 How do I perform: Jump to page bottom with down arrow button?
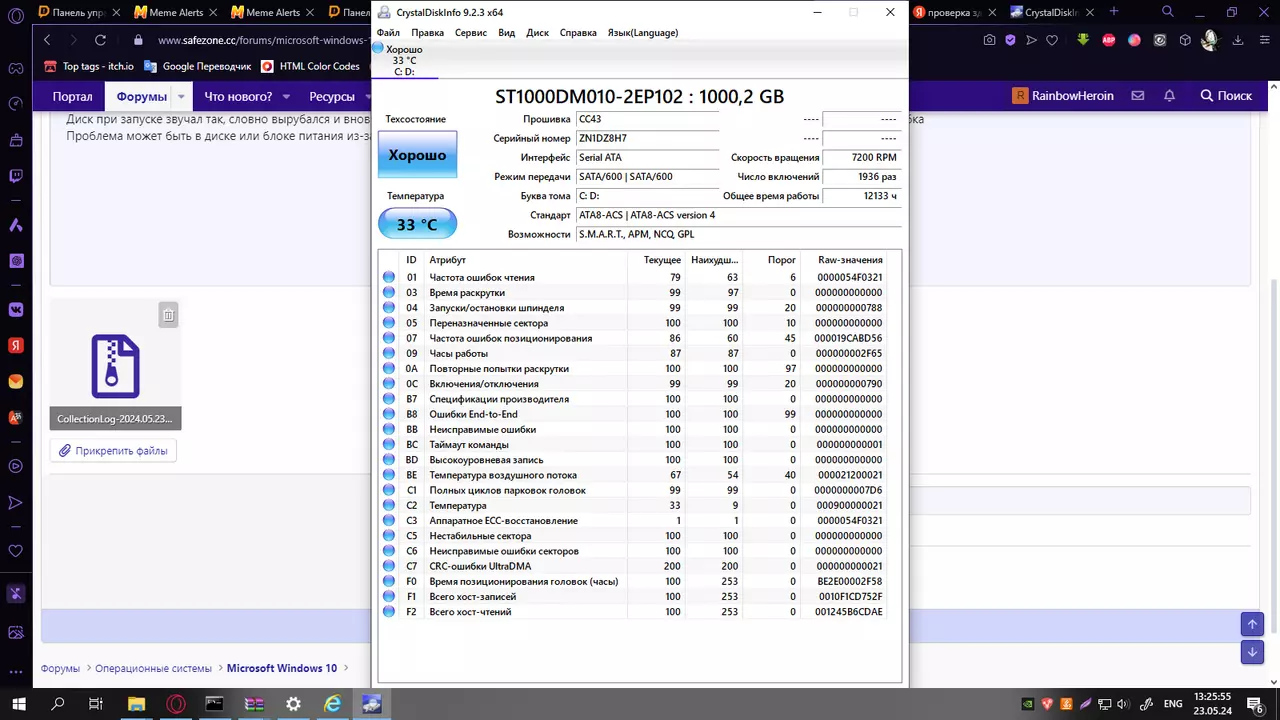click(x=1252, y=652)
